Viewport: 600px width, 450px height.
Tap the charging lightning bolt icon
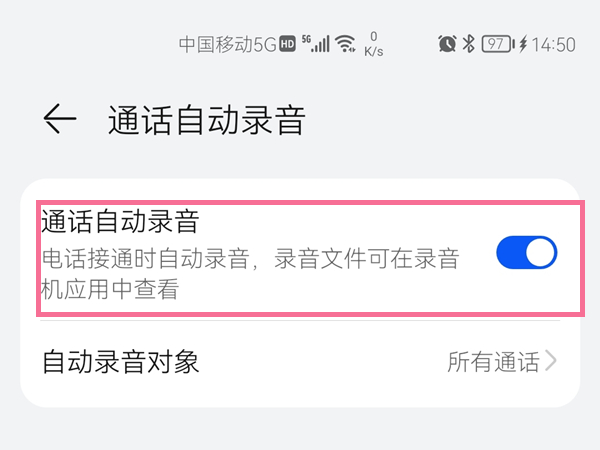click(x=522, y=44)
